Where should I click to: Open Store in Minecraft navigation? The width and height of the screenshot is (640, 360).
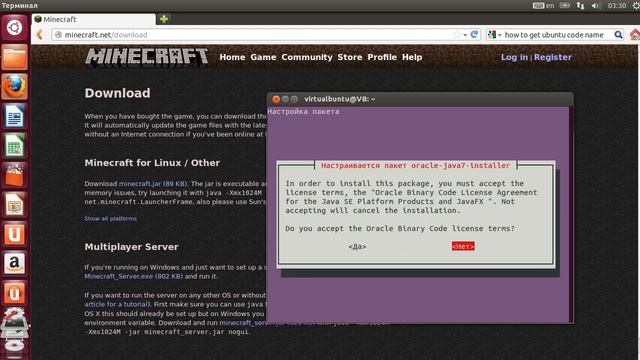pos(350,57)
